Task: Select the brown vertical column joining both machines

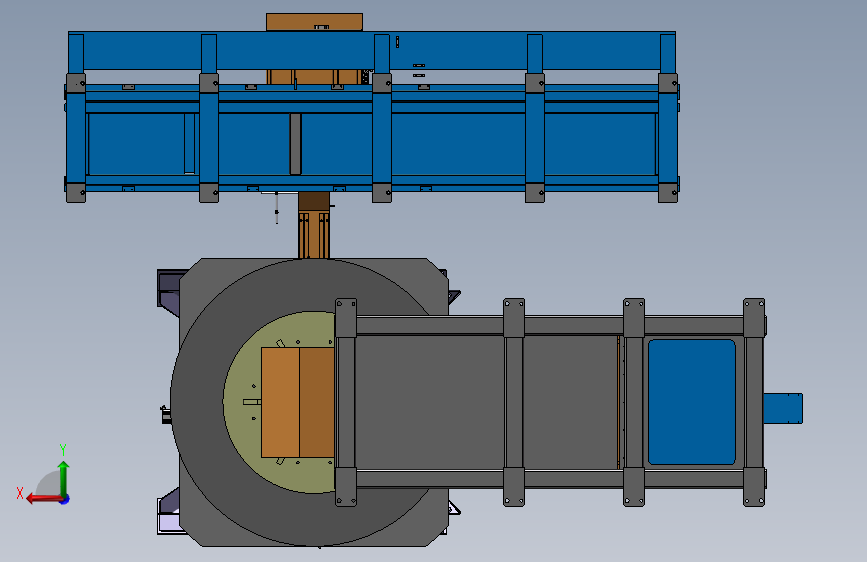Action: click(314, 225)
